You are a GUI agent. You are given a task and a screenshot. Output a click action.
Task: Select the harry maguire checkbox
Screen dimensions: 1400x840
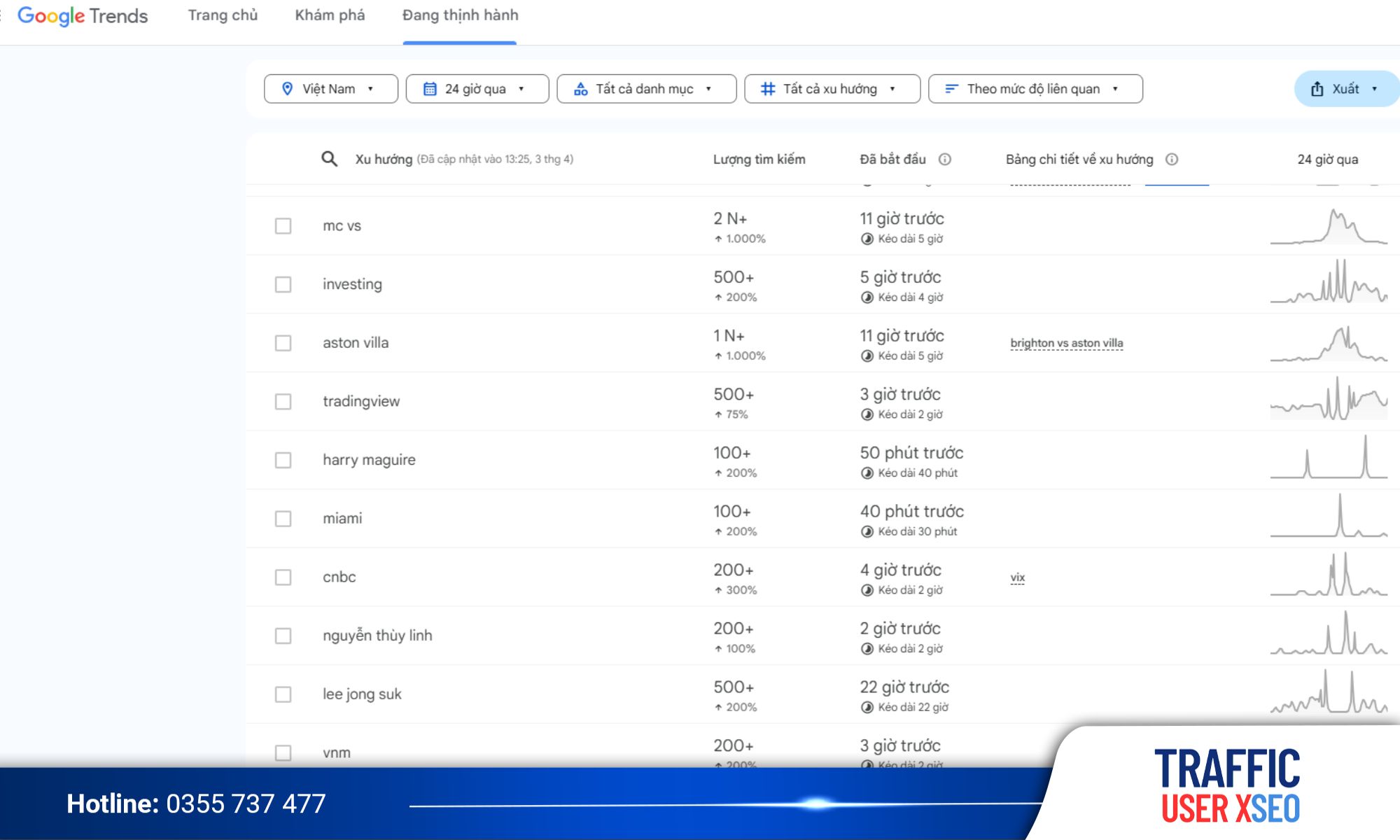tap(283, 460)
